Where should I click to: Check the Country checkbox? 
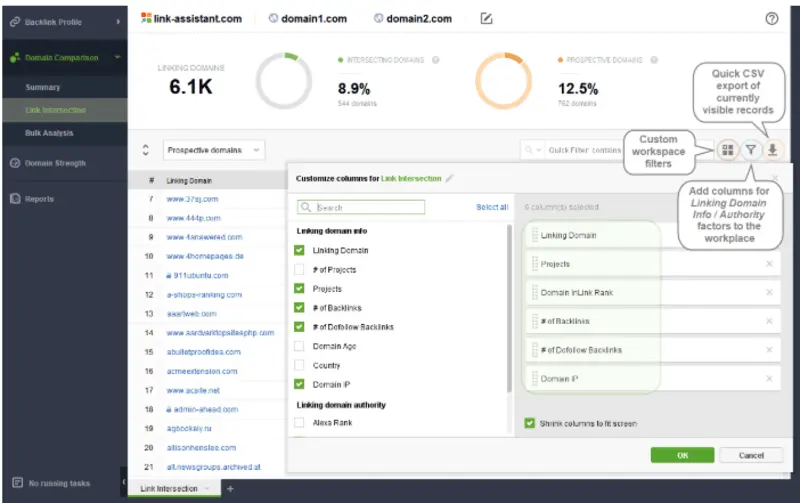click(299, 365)
